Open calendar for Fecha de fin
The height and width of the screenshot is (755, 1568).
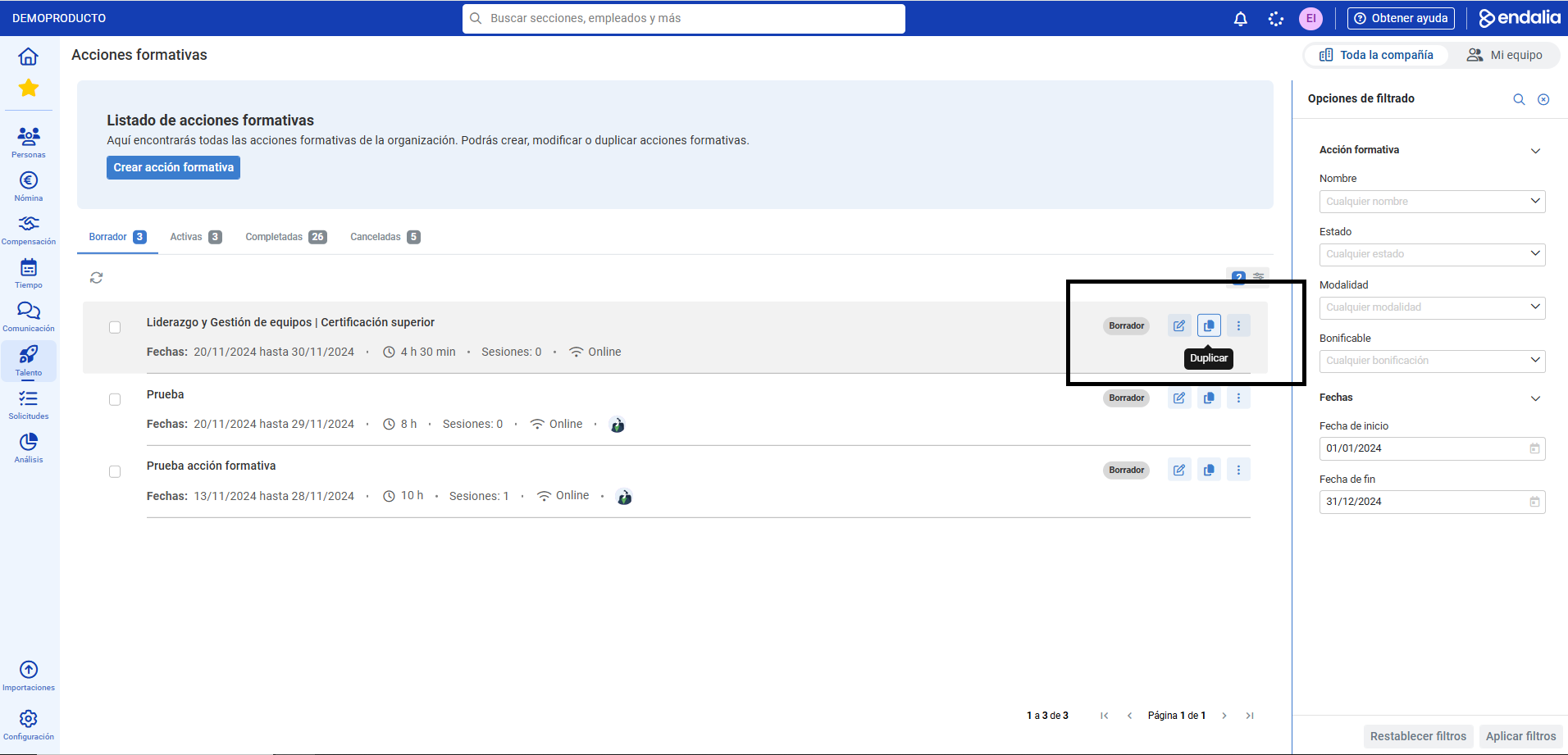tap(1534, 502)
